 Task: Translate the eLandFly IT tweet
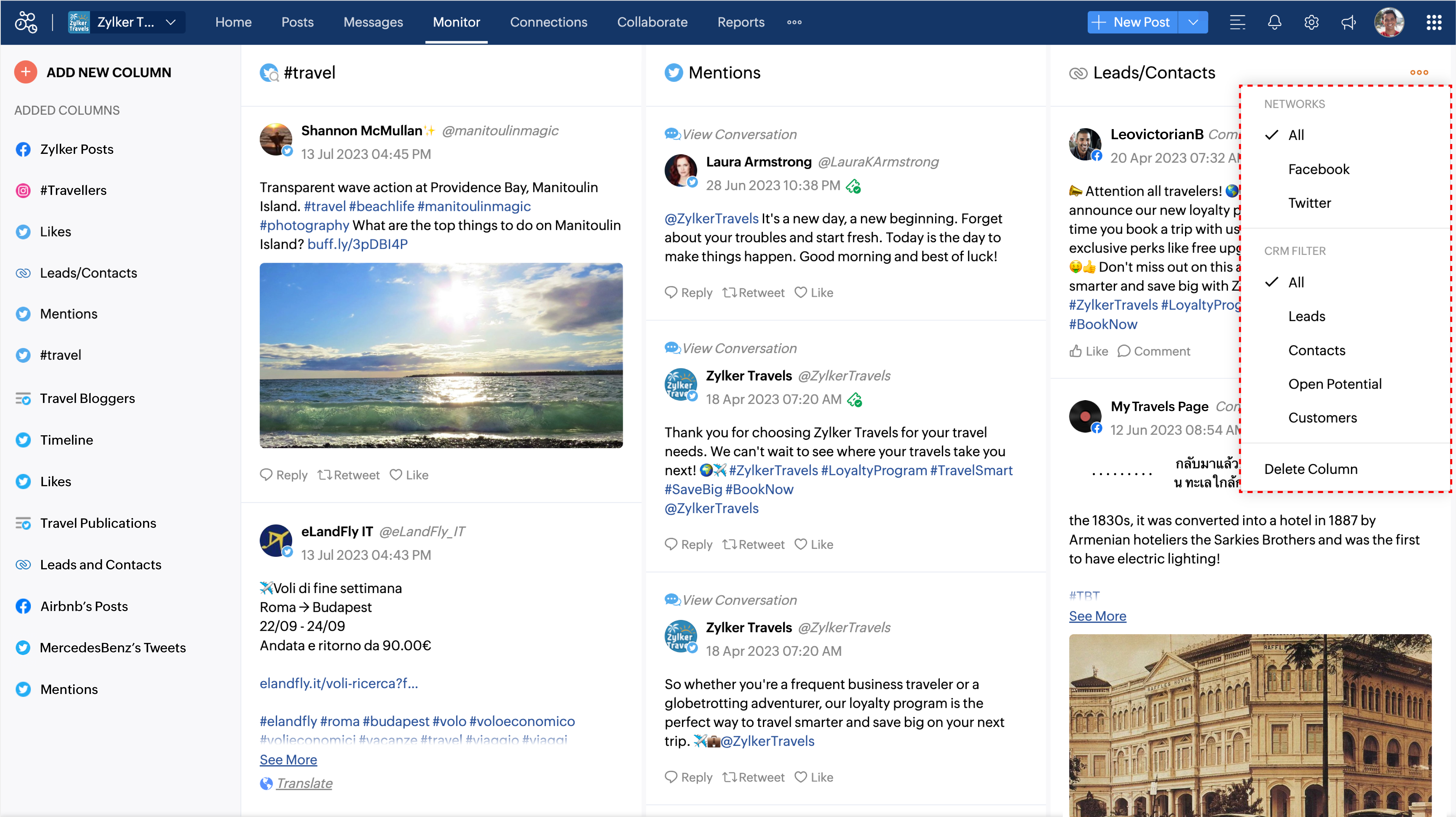point(304,783)
